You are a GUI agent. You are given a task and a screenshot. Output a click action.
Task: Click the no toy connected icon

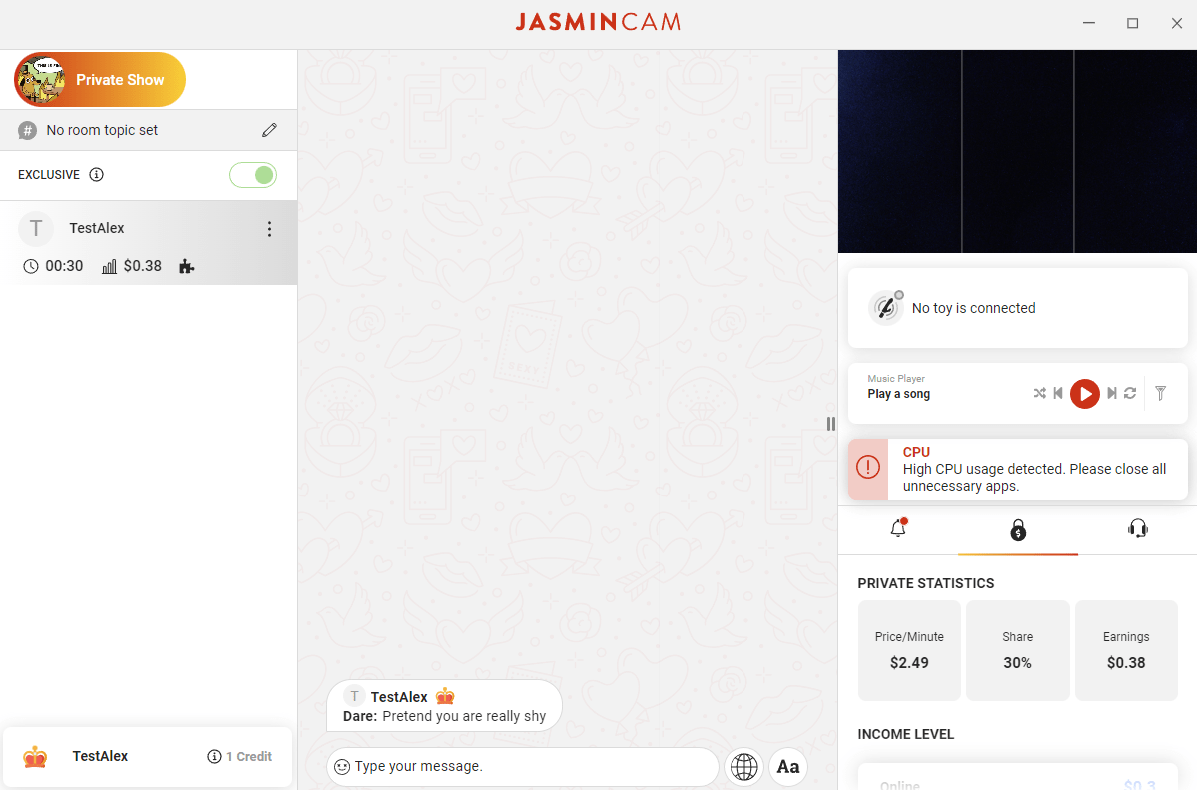(886, 308)
